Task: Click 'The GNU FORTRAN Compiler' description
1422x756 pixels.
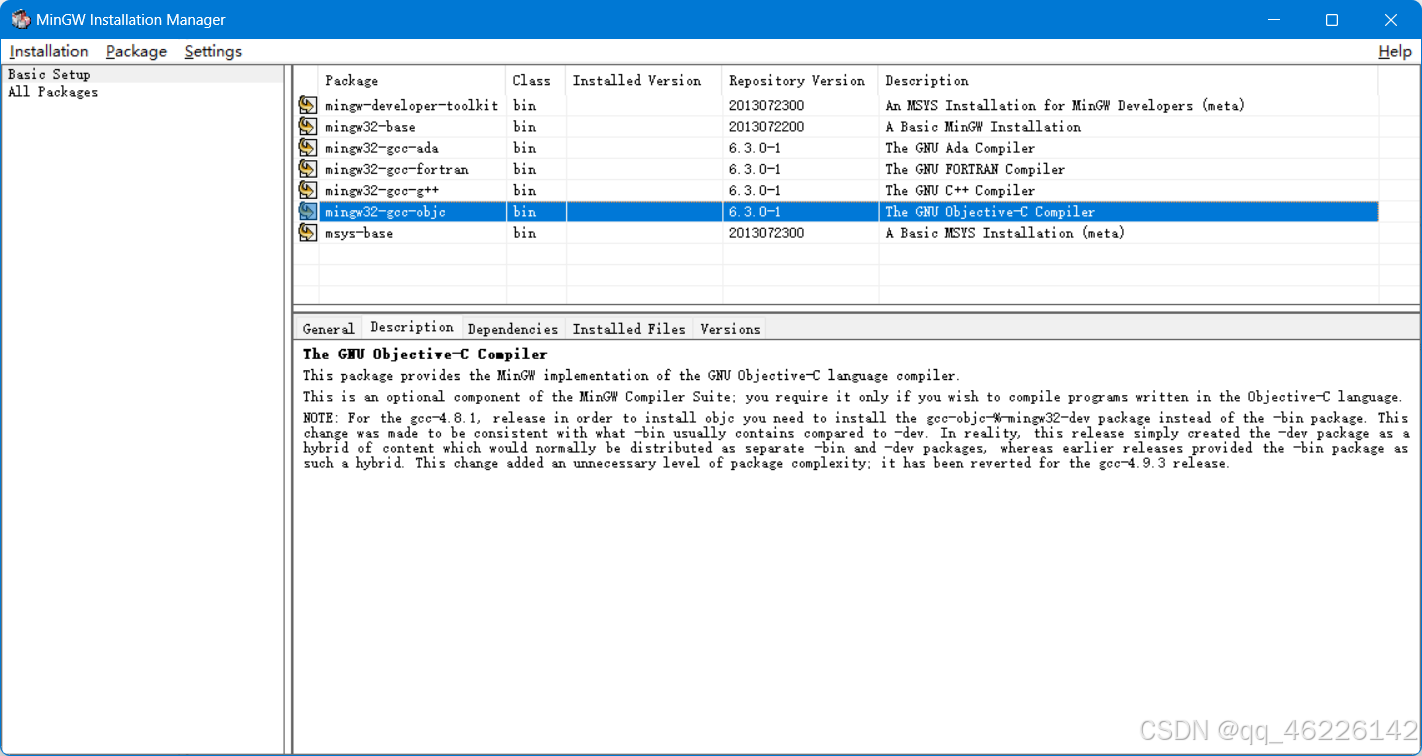Action: coord(975,169)
